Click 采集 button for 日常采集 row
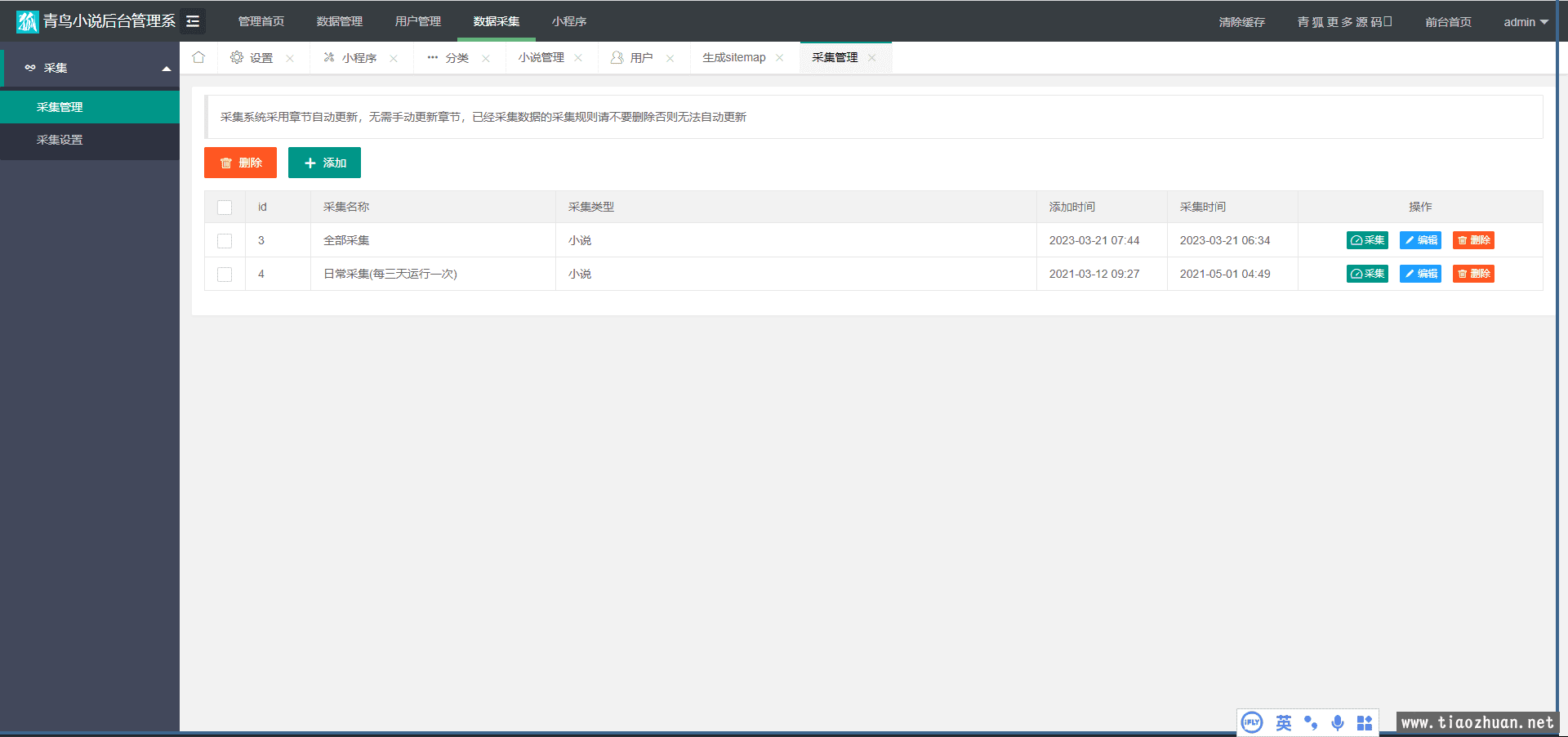The width and height of the screenshot is (1568, 737). pos(1367,274)
